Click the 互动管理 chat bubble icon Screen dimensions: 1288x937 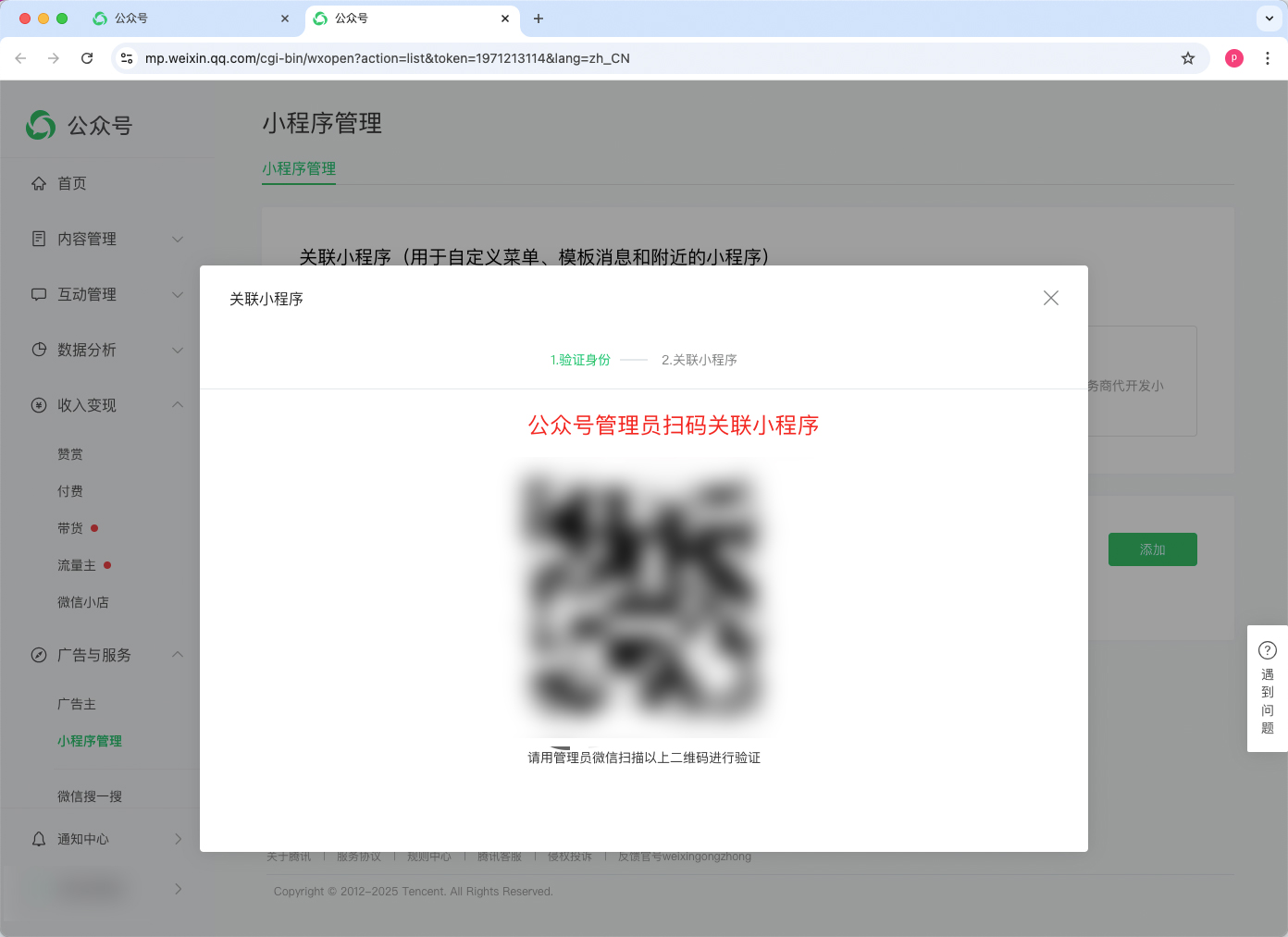tap(39, 294)
